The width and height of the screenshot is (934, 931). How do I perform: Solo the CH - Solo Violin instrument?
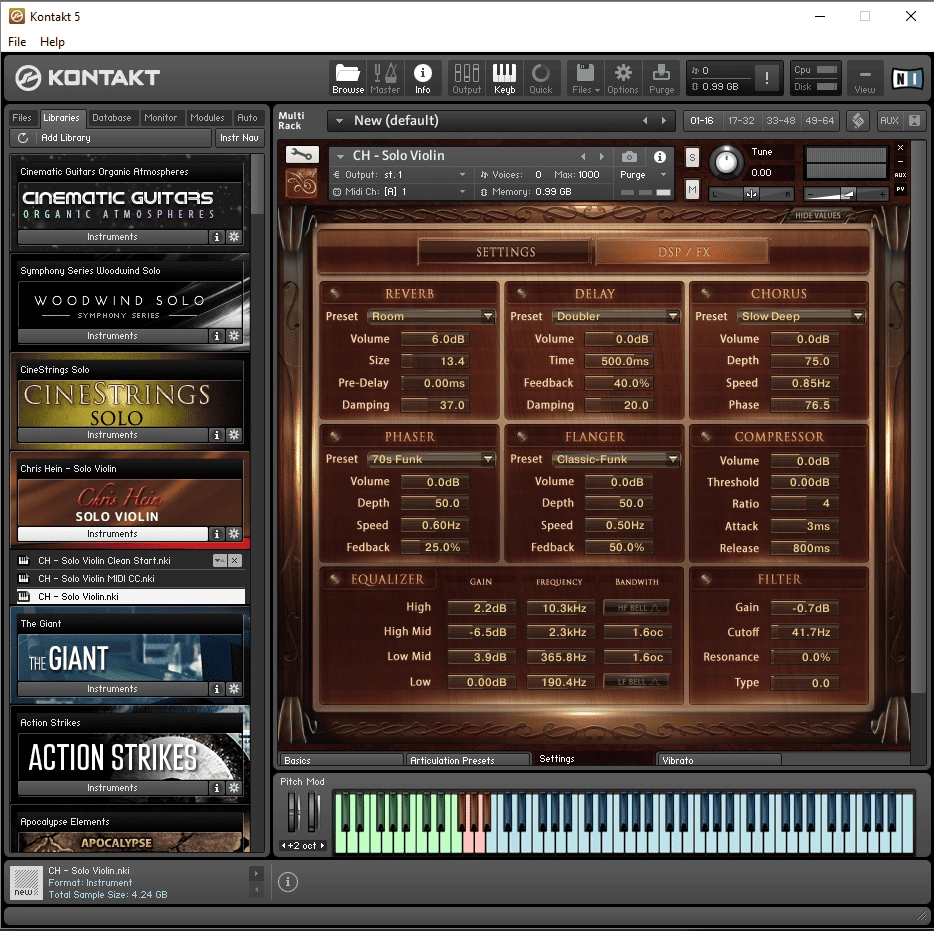click(692, 158)
